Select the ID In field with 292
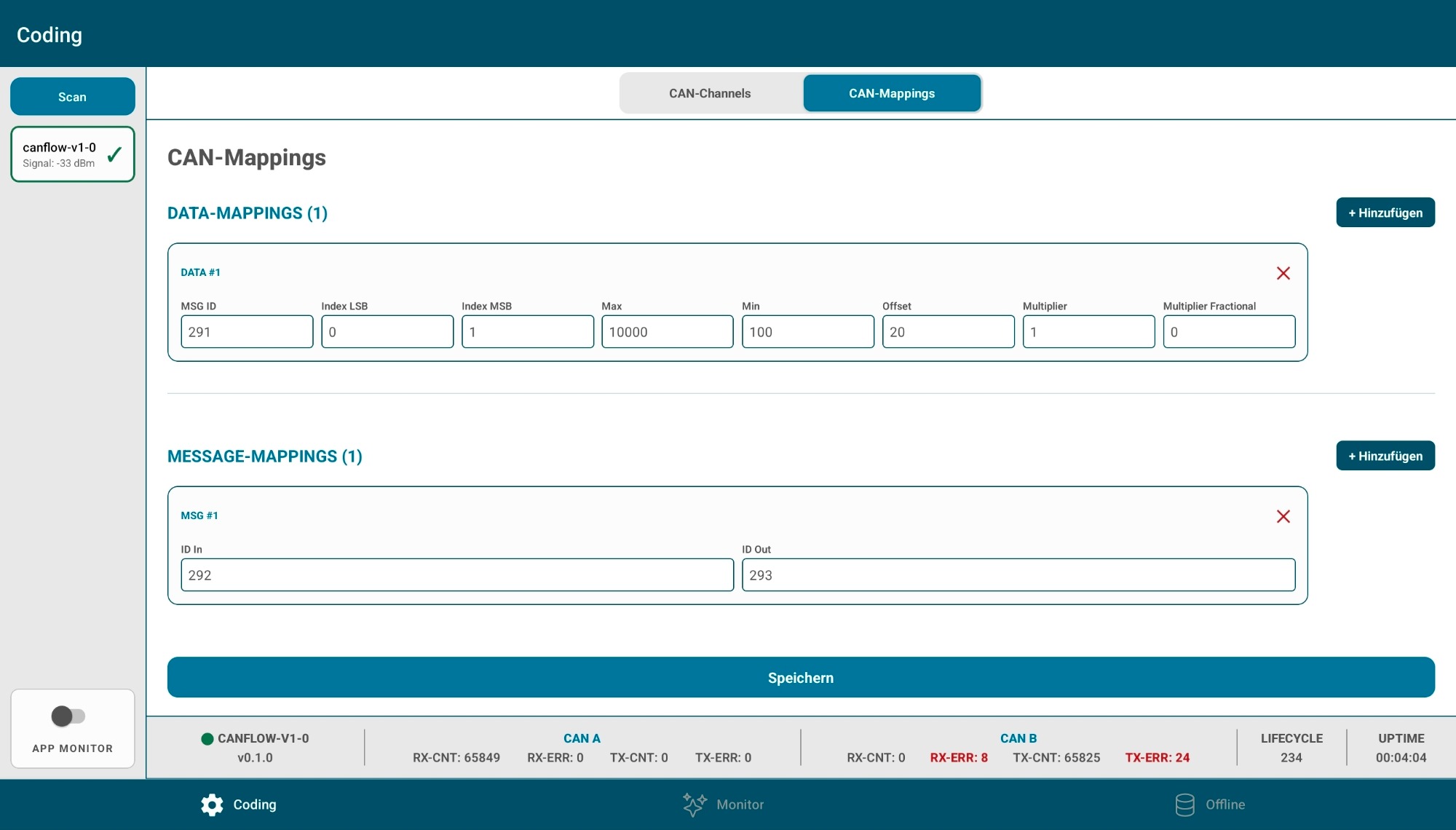The width and height of the screenshot is (1456, 830). 456,575
